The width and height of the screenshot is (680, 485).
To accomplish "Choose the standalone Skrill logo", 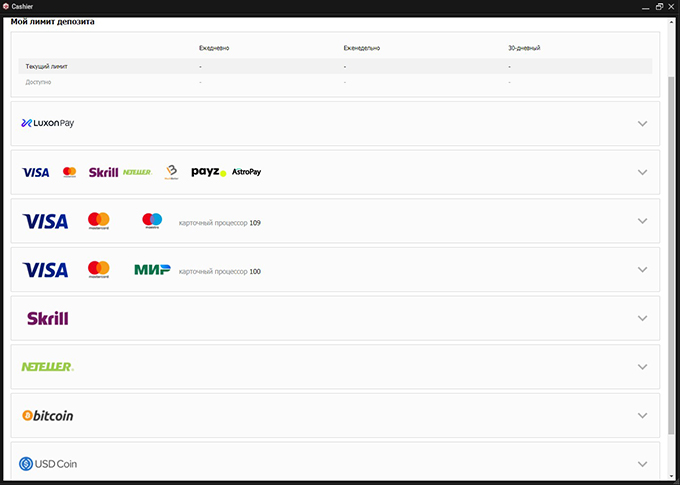I will click(x=47, y=319).
